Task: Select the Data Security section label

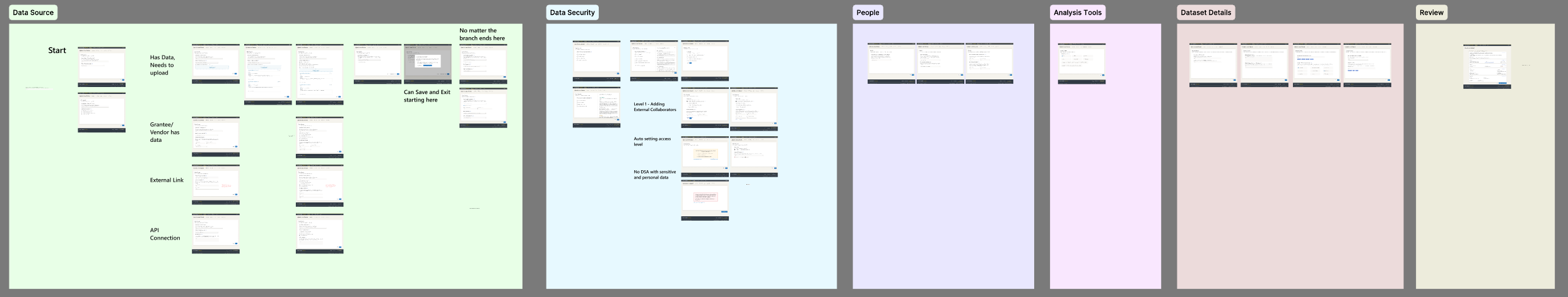Action: click(x=572, y=13)
